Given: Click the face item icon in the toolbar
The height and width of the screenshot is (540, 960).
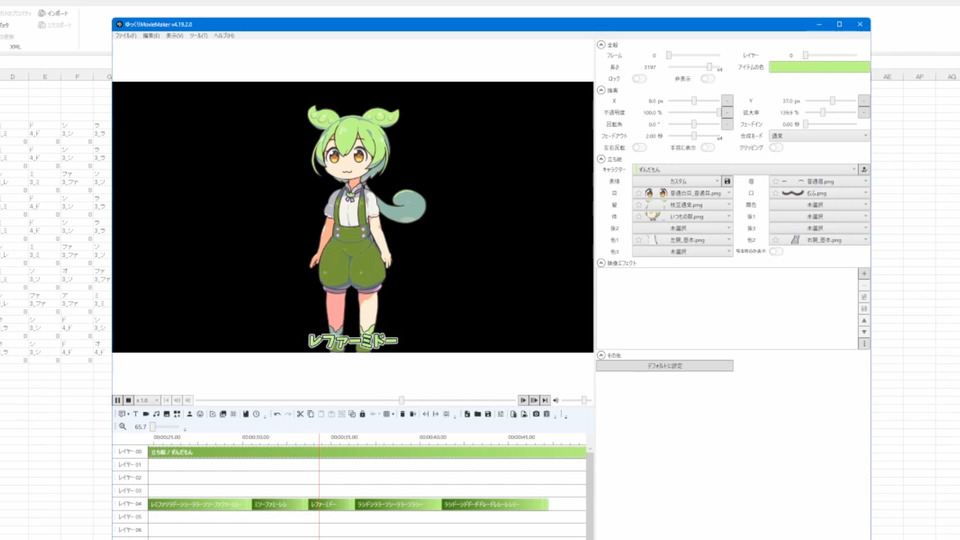Looking at the screenshot, I should click(x=200, y=414).
